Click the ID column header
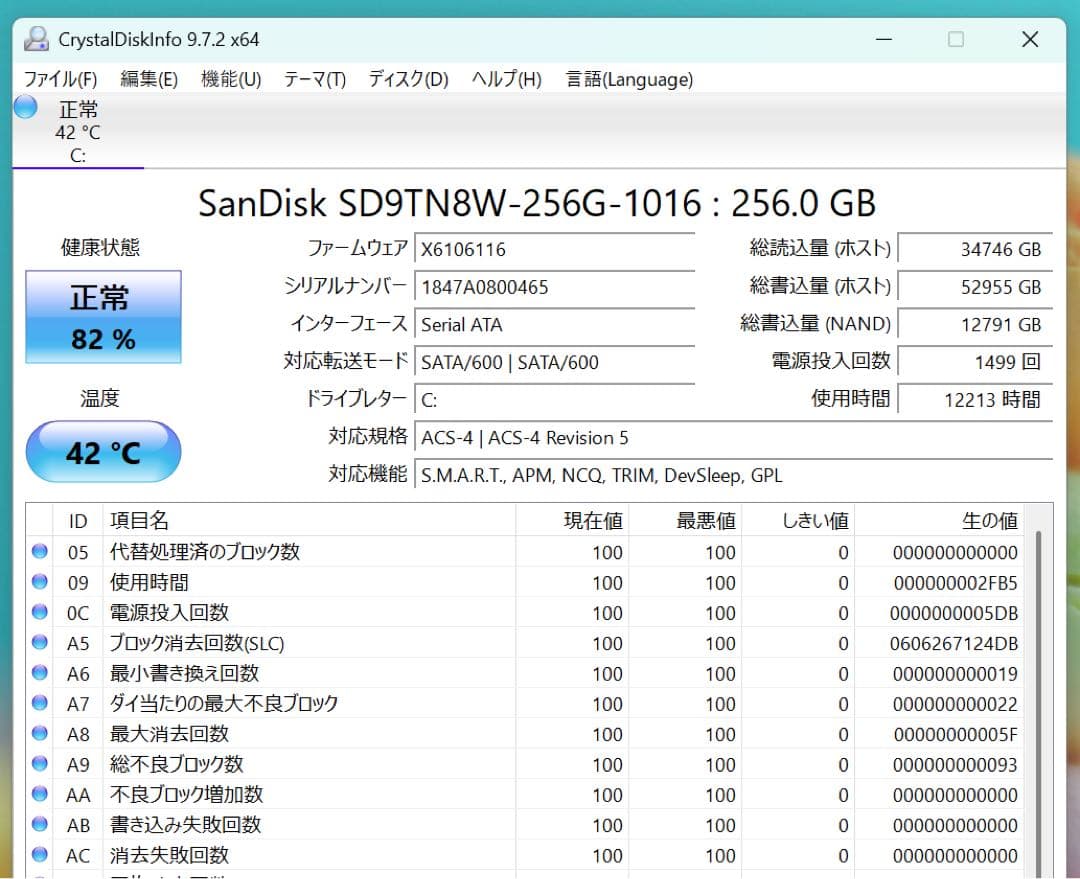The height and width of the screenshot is (879, 1080). point(78,520)
